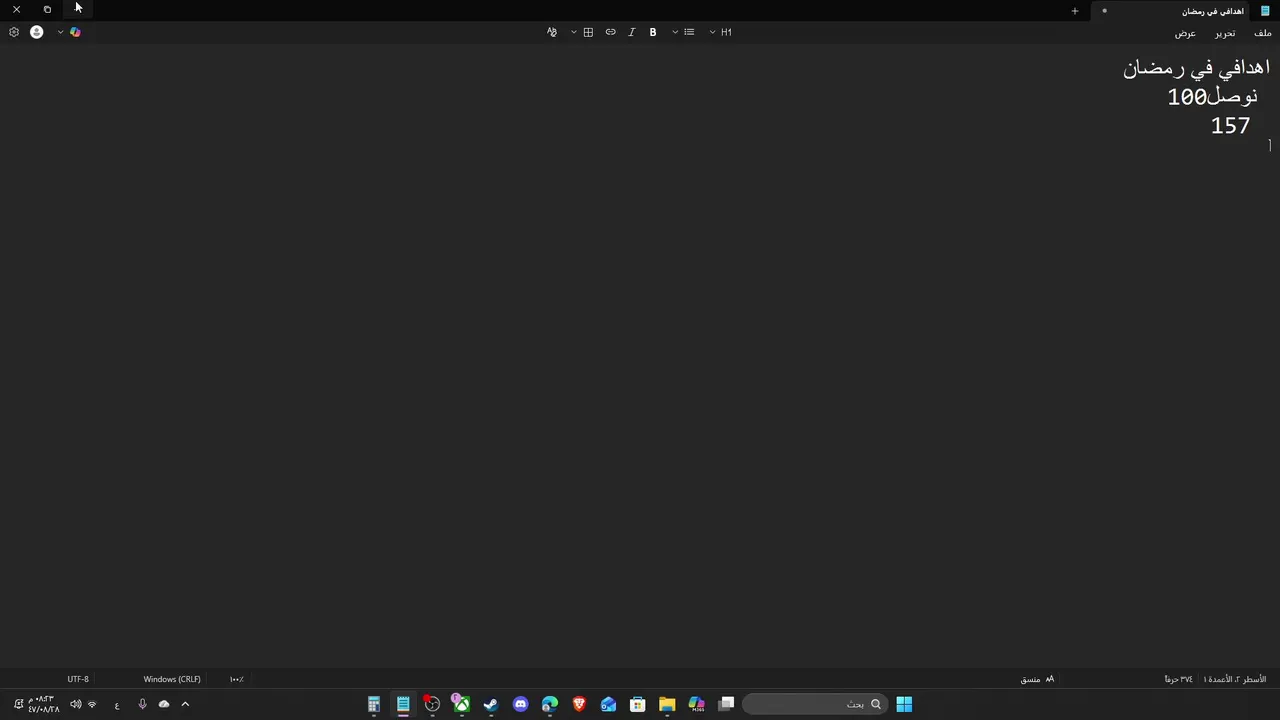Expand the list style dropdown arrow
The image size is (1280, 720).
tap(675, 32)
